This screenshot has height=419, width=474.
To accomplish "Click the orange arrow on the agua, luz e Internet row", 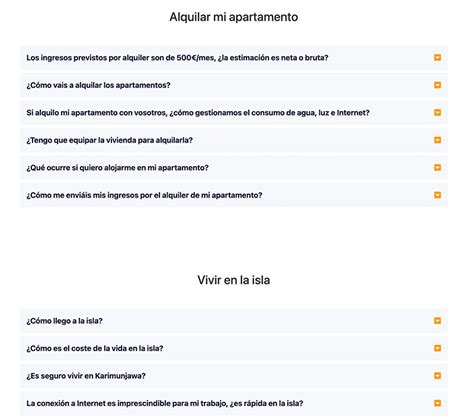I will point(437,113).
